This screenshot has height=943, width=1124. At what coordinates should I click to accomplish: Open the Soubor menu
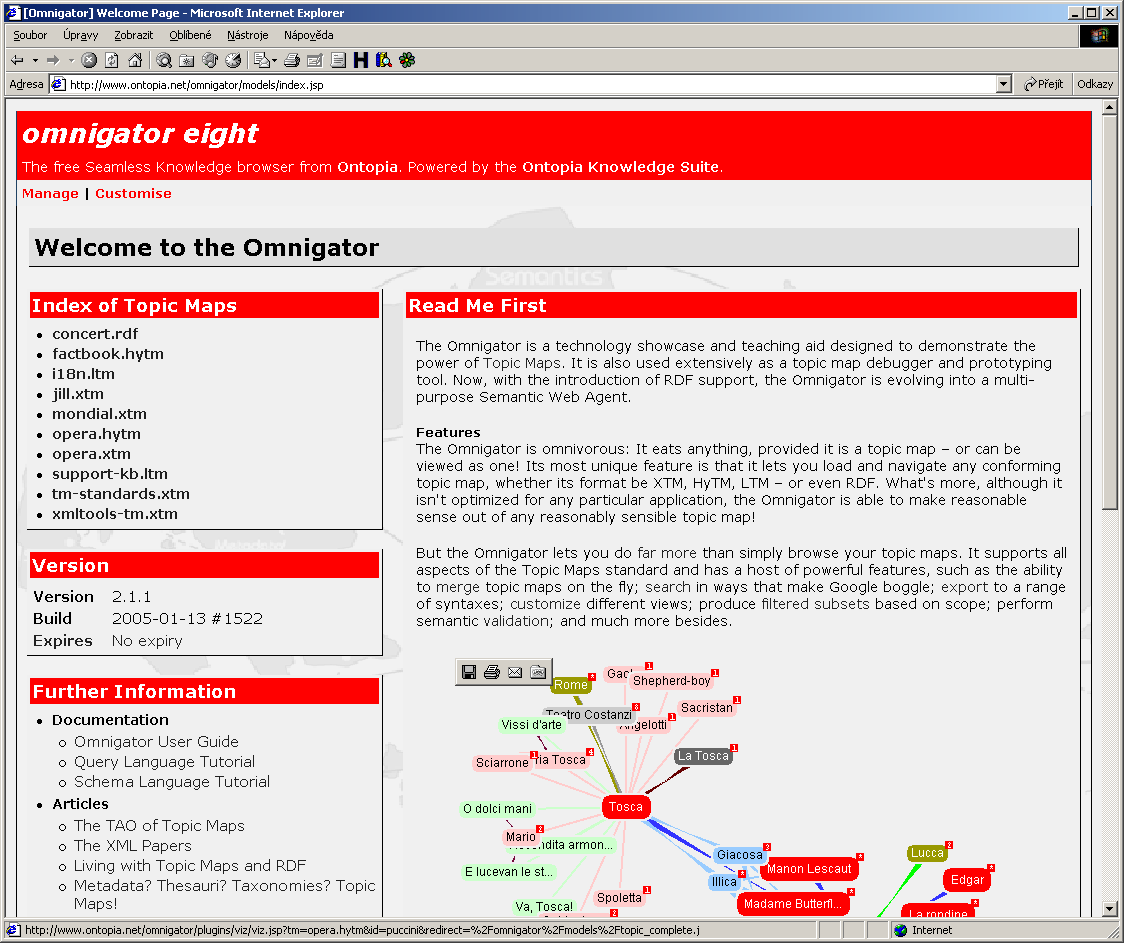(x=30, y=35)
